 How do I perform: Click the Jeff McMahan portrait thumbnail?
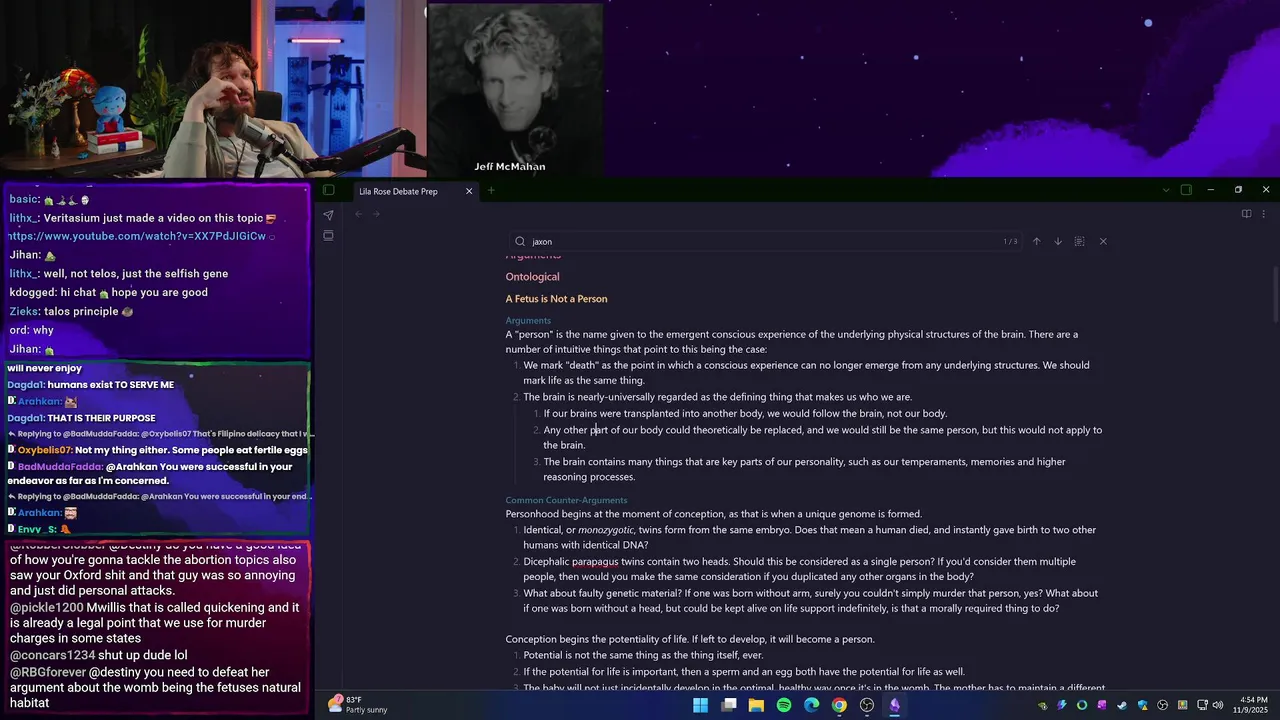click(x=515, y=90)
